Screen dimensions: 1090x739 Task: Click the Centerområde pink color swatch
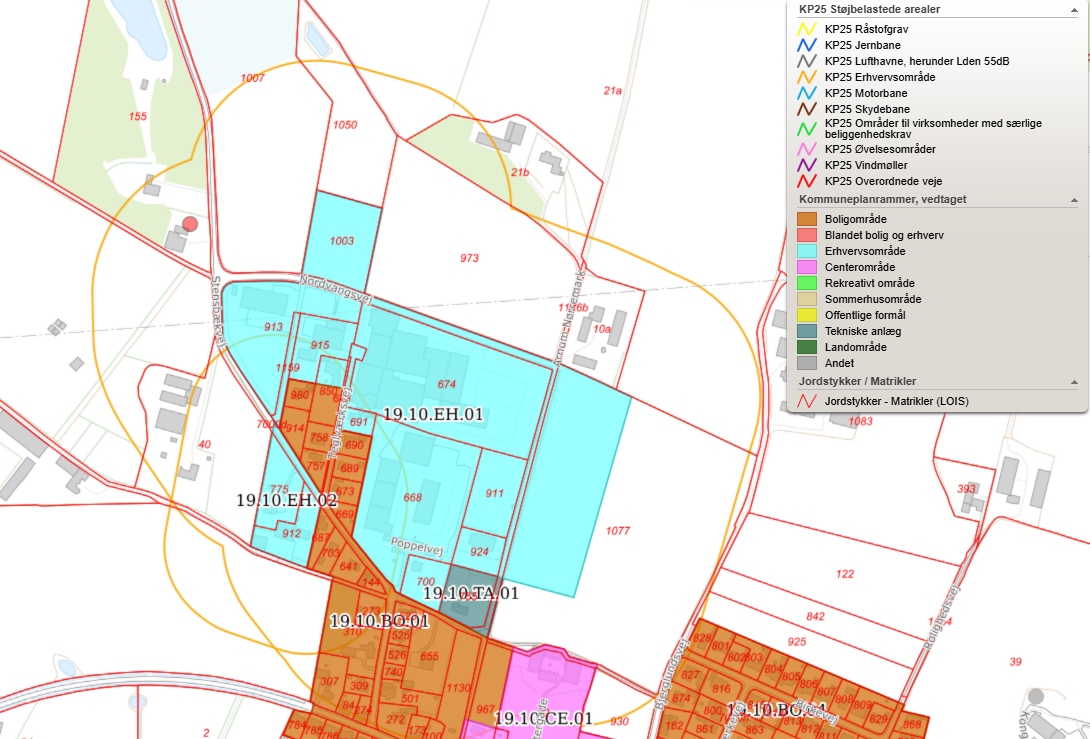(807, 267)
